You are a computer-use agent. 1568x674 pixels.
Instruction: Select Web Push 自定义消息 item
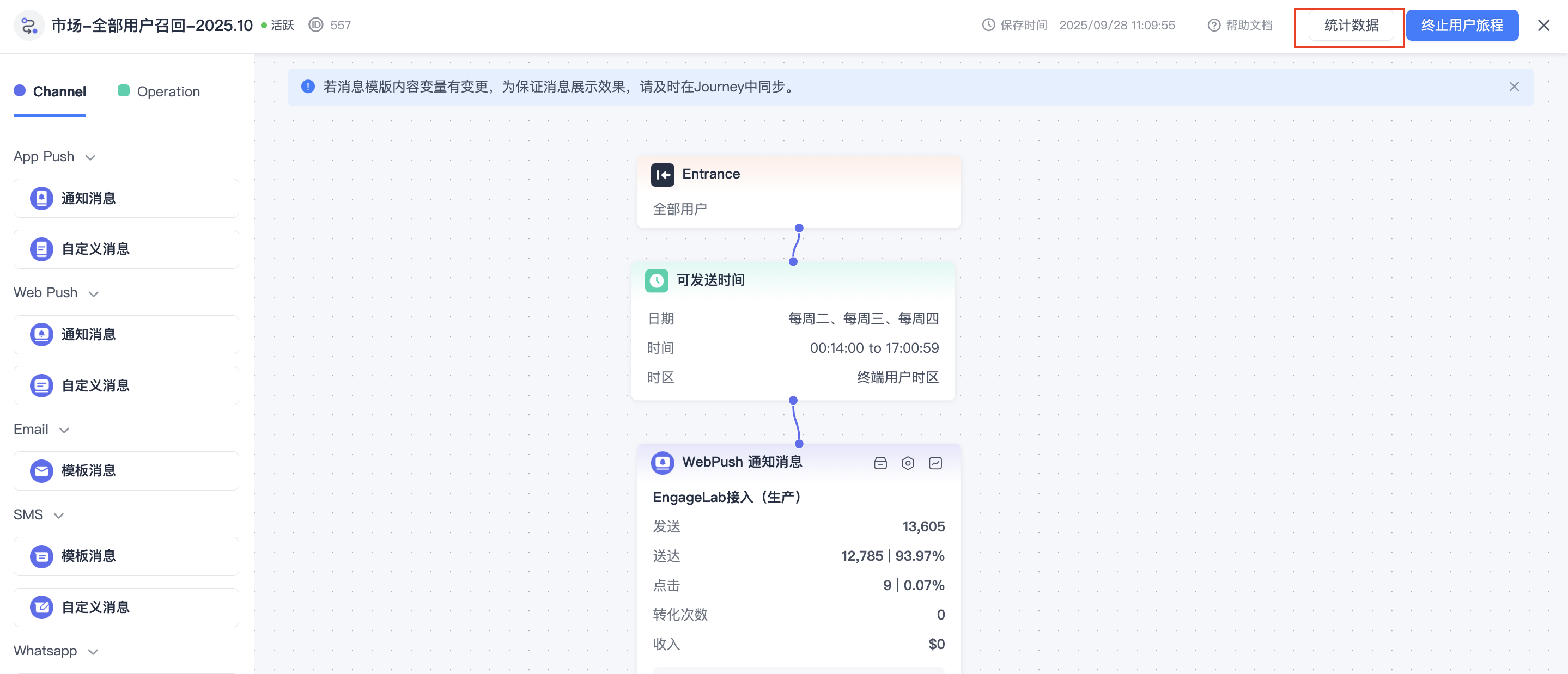point(126,385)
